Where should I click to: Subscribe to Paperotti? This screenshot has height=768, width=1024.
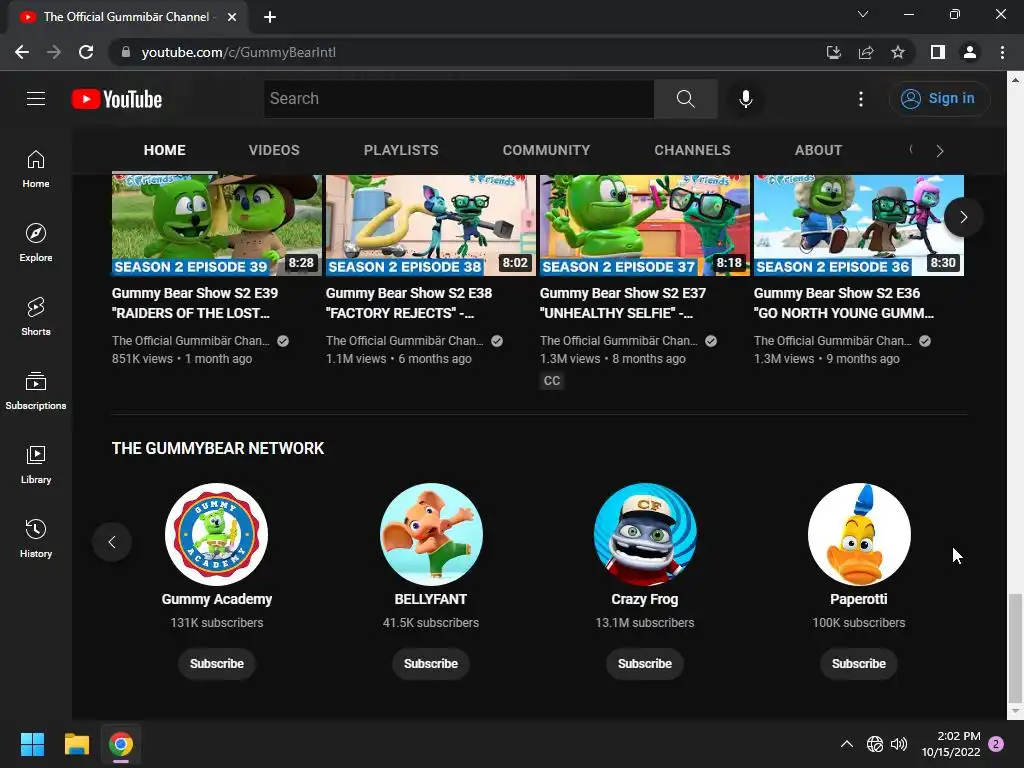point(859,664)
